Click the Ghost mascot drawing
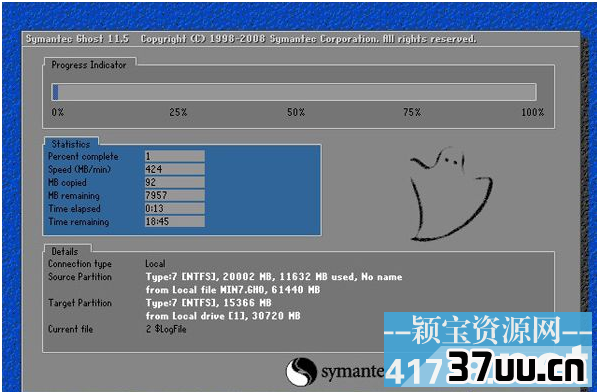The height and width of the screenshot is (392, 597). click(x=451, y=194)
